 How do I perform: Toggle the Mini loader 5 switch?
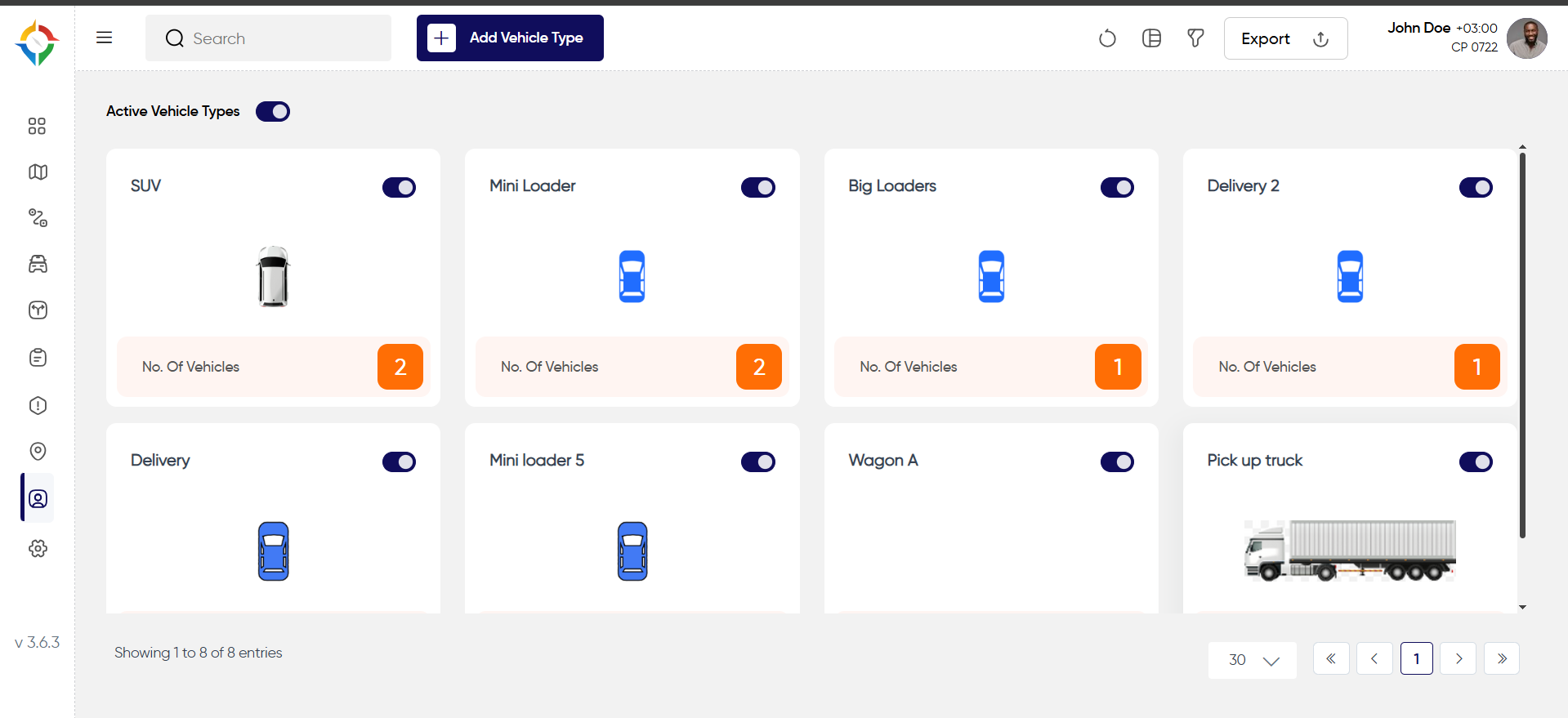click(x=757, y=462)
